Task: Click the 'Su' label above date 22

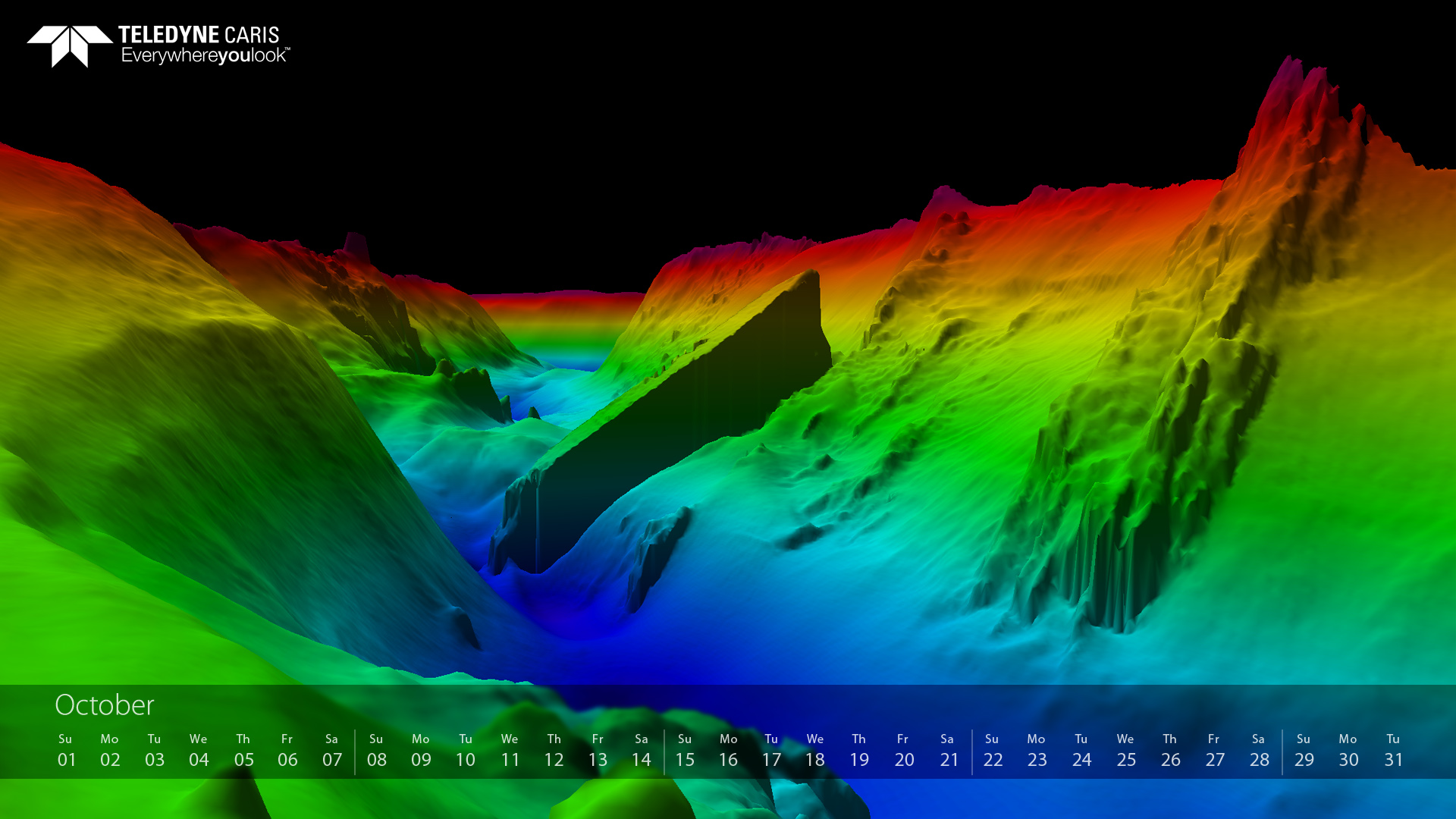Action: click(x=992, y=739)
